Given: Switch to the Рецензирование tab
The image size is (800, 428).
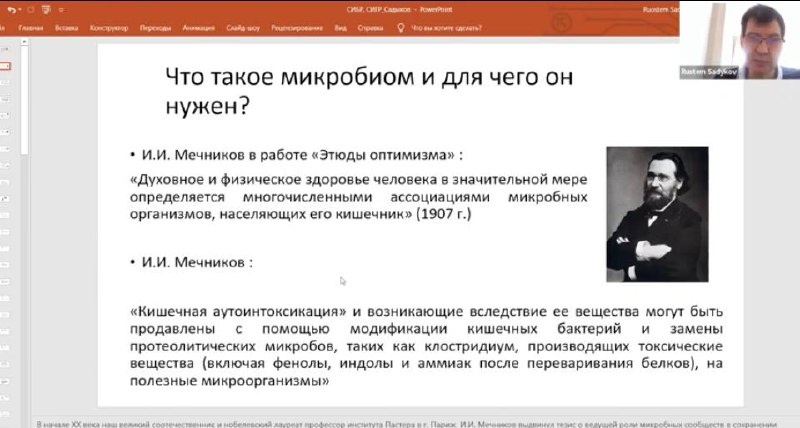Looking at the screenshot, I should click(x=297, y=28).
